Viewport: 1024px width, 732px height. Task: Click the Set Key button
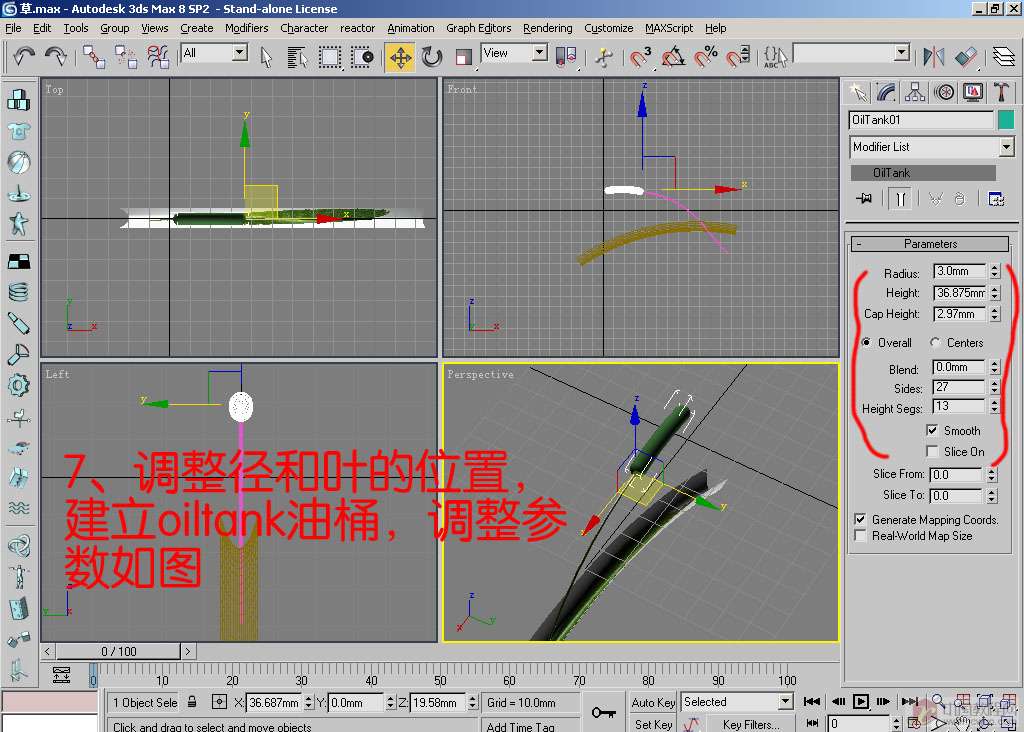(652, 724)
